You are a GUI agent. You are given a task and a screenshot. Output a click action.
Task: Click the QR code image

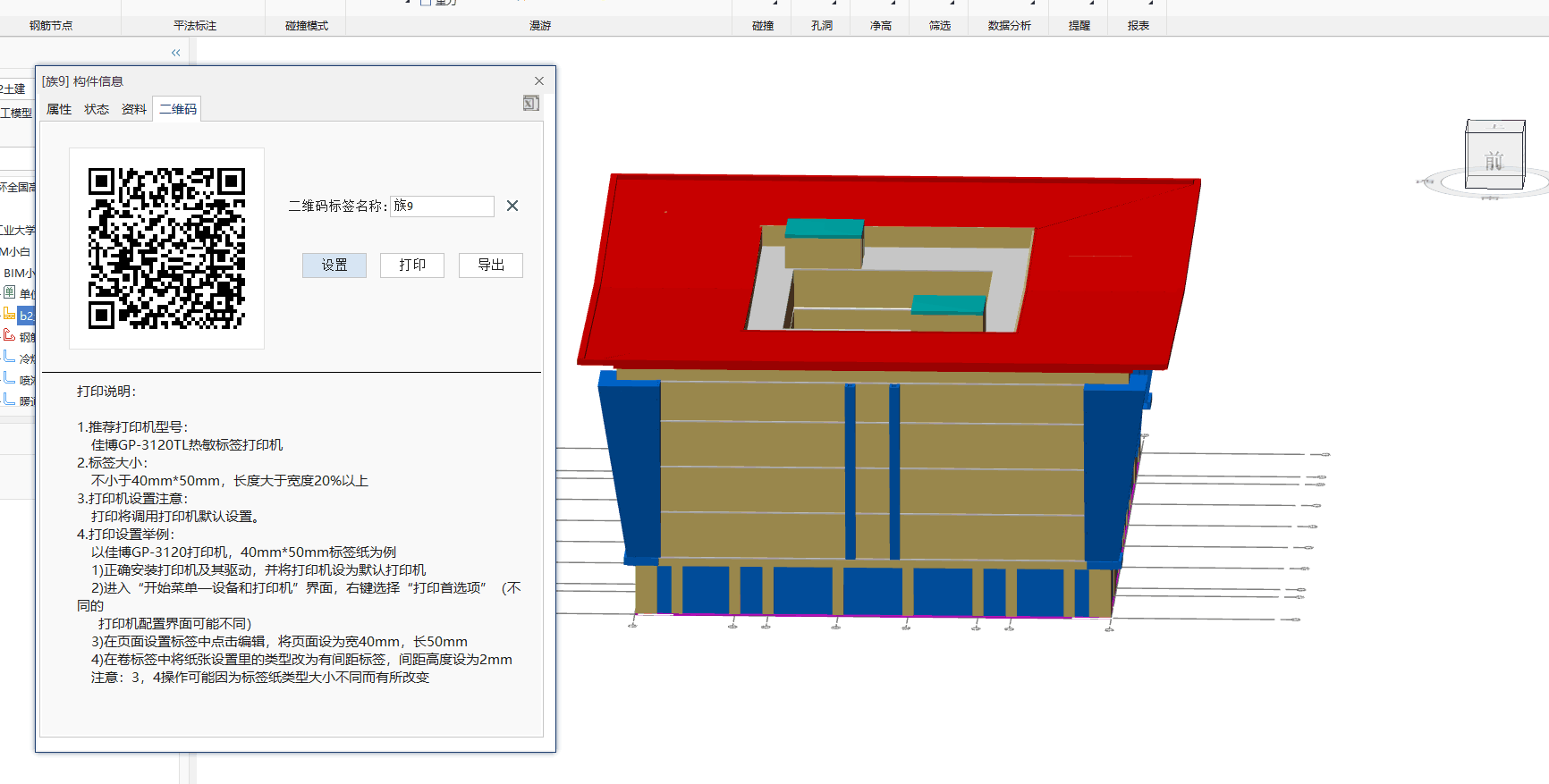166,248
